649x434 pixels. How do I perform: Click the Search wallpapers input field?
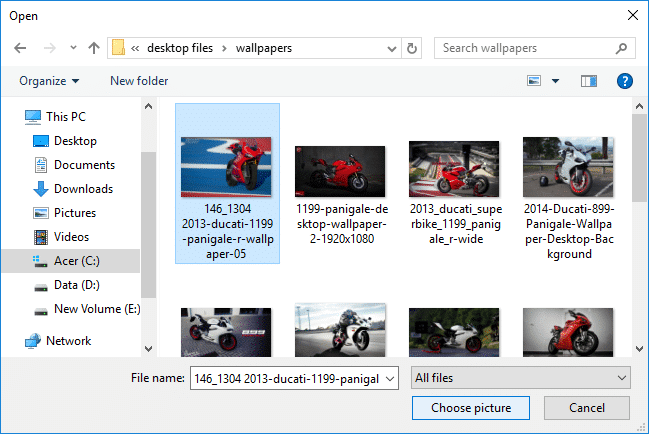(x=527, y=48)
